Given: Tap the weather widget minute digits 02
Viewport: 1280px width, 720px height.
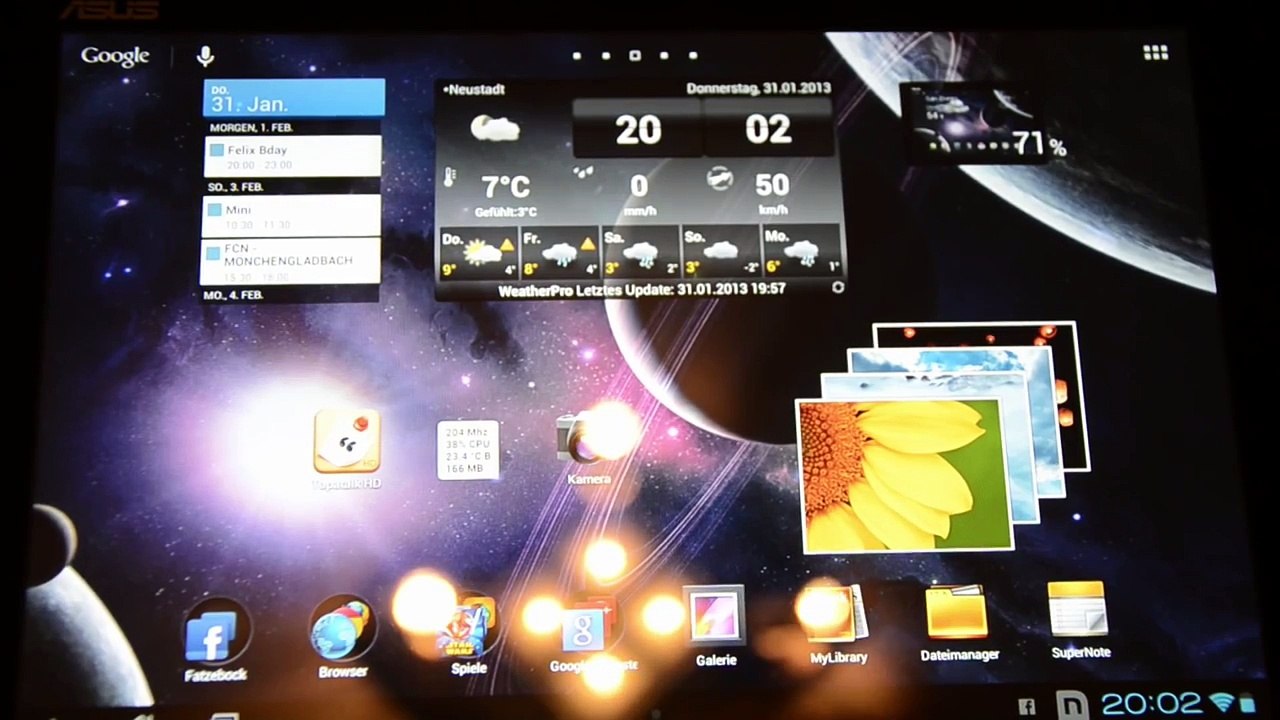Looking at the screenshot, I should [768, 129].
